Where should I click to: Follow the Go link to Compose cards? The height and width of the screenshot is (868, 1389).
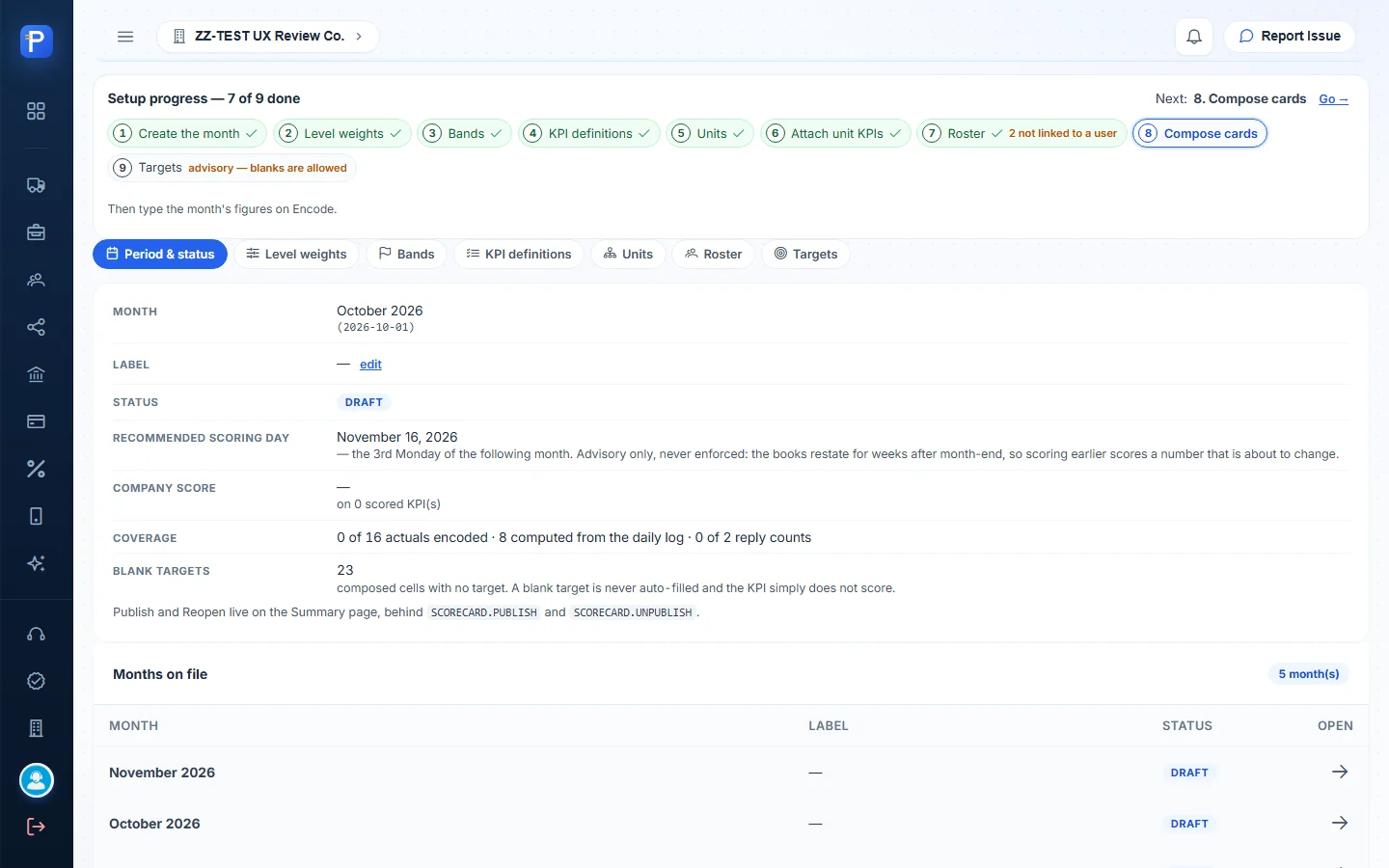coord(1333,98)
